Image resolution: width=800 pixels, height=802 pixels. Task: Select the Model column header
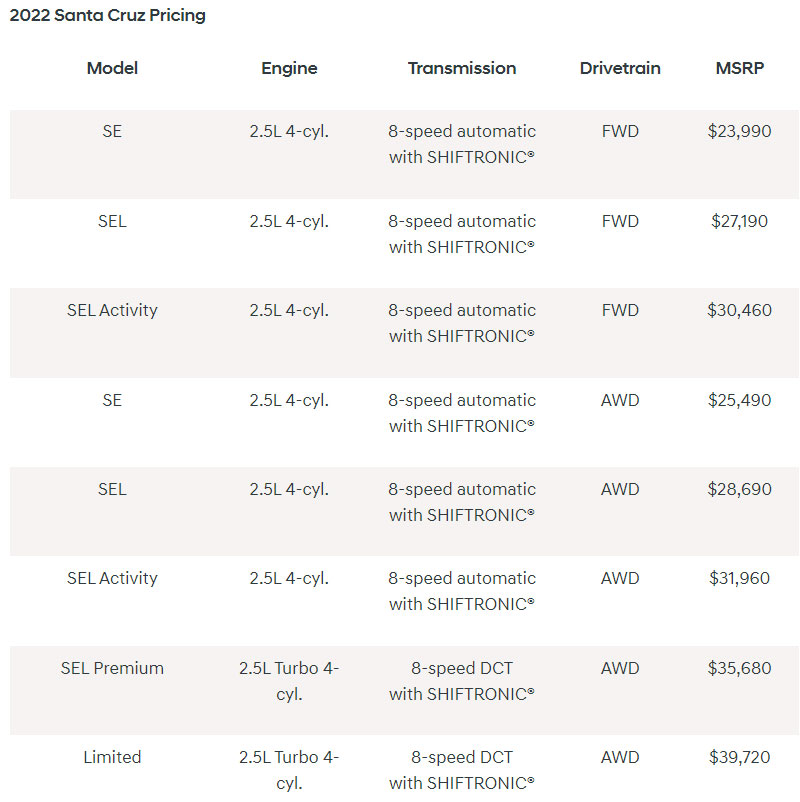click(112, 68)
